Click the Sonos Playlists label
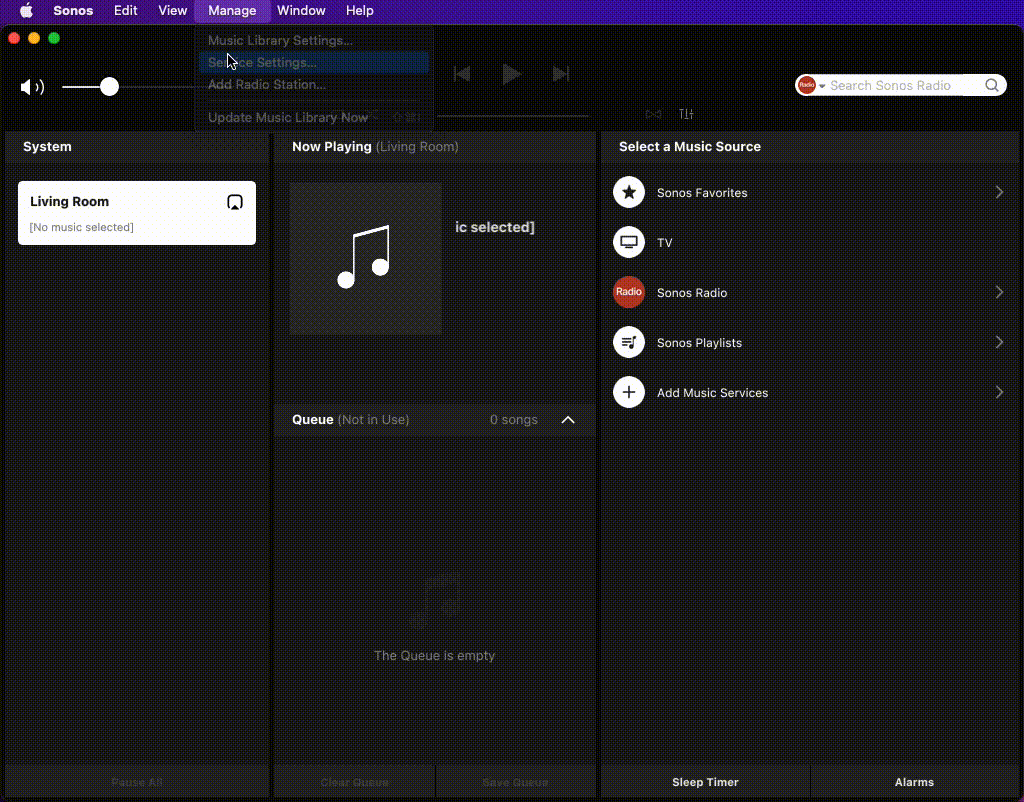Viewport: 1024px width, 802px height. [699, 343]
